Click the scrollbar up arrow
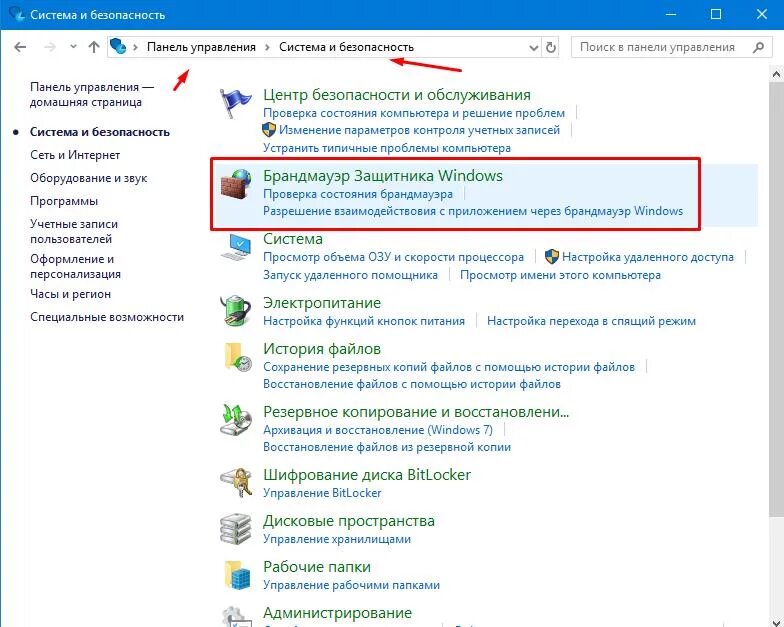The height and width of the screenshot is (627, 784). click(776, 74)
